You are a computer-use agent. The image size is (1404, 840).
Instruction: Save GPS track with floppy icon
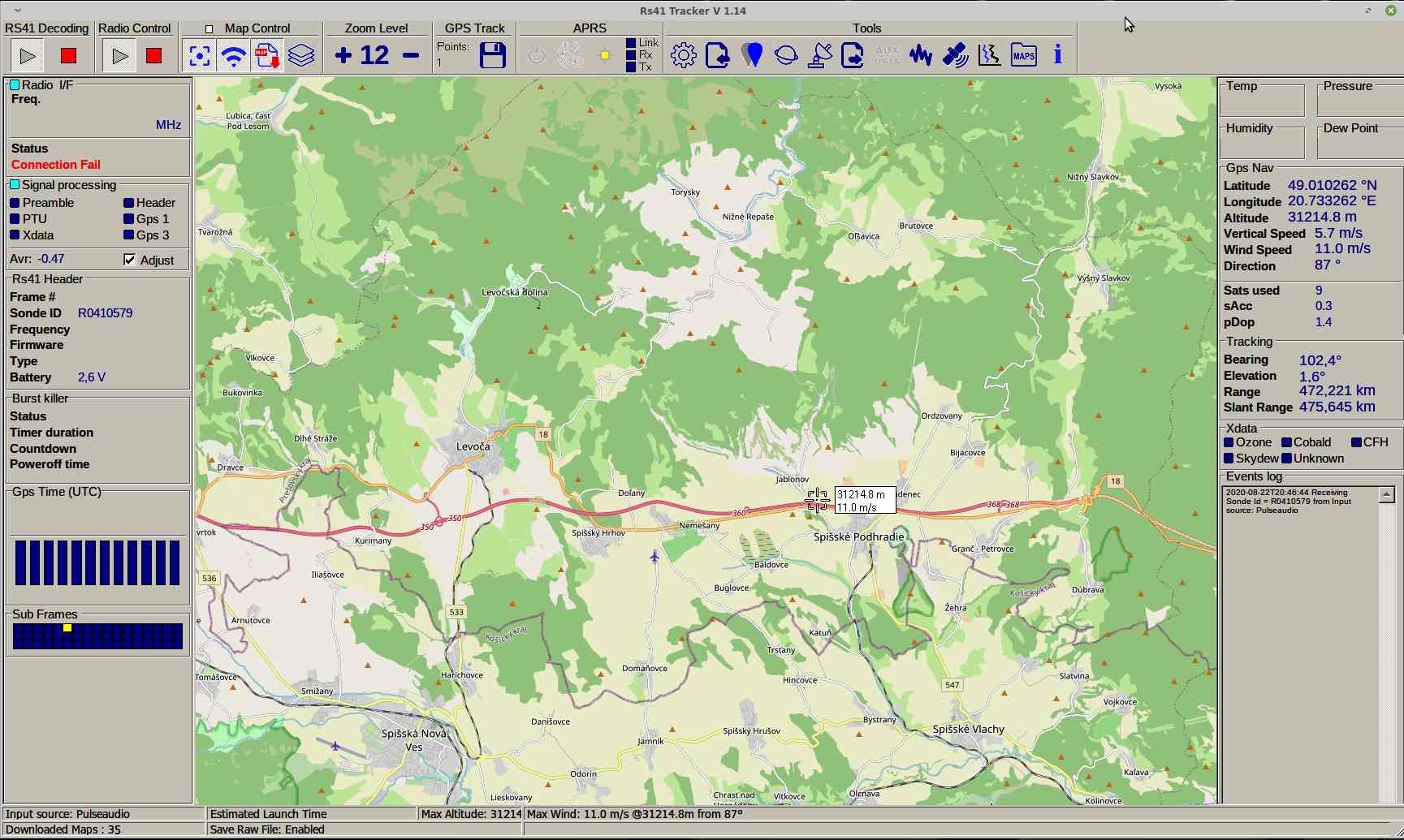point(492,56)
